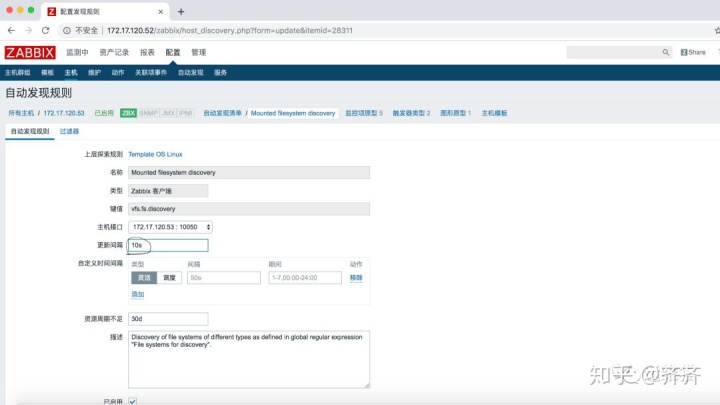This screenshot has width=720, height=405.
Task: Open the 配置 menu
Action: coord(173,52)
